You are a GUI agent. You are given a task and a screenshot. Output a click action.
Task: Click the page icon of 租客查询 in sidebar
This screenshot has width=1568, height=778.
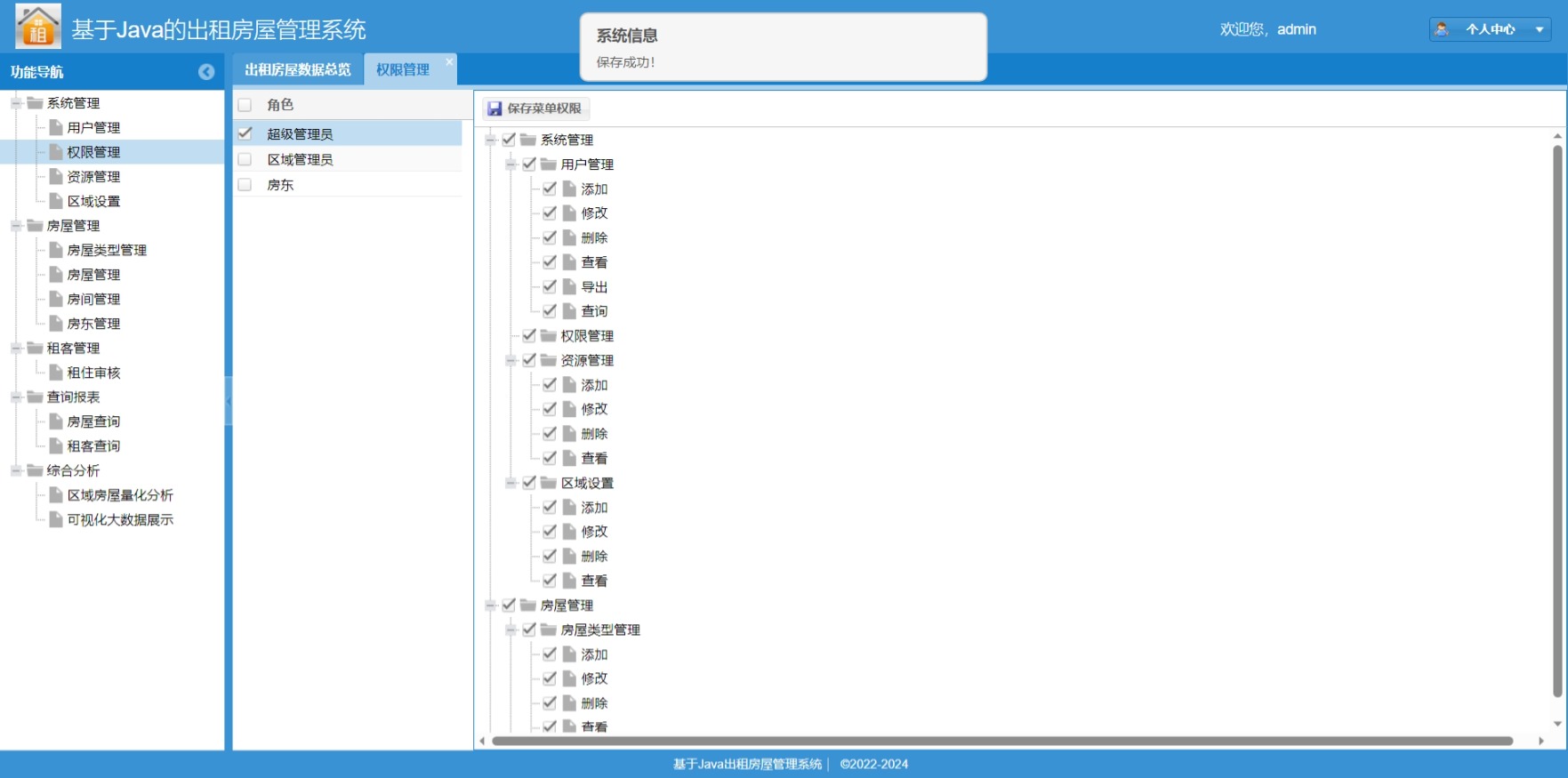(56, 445)
